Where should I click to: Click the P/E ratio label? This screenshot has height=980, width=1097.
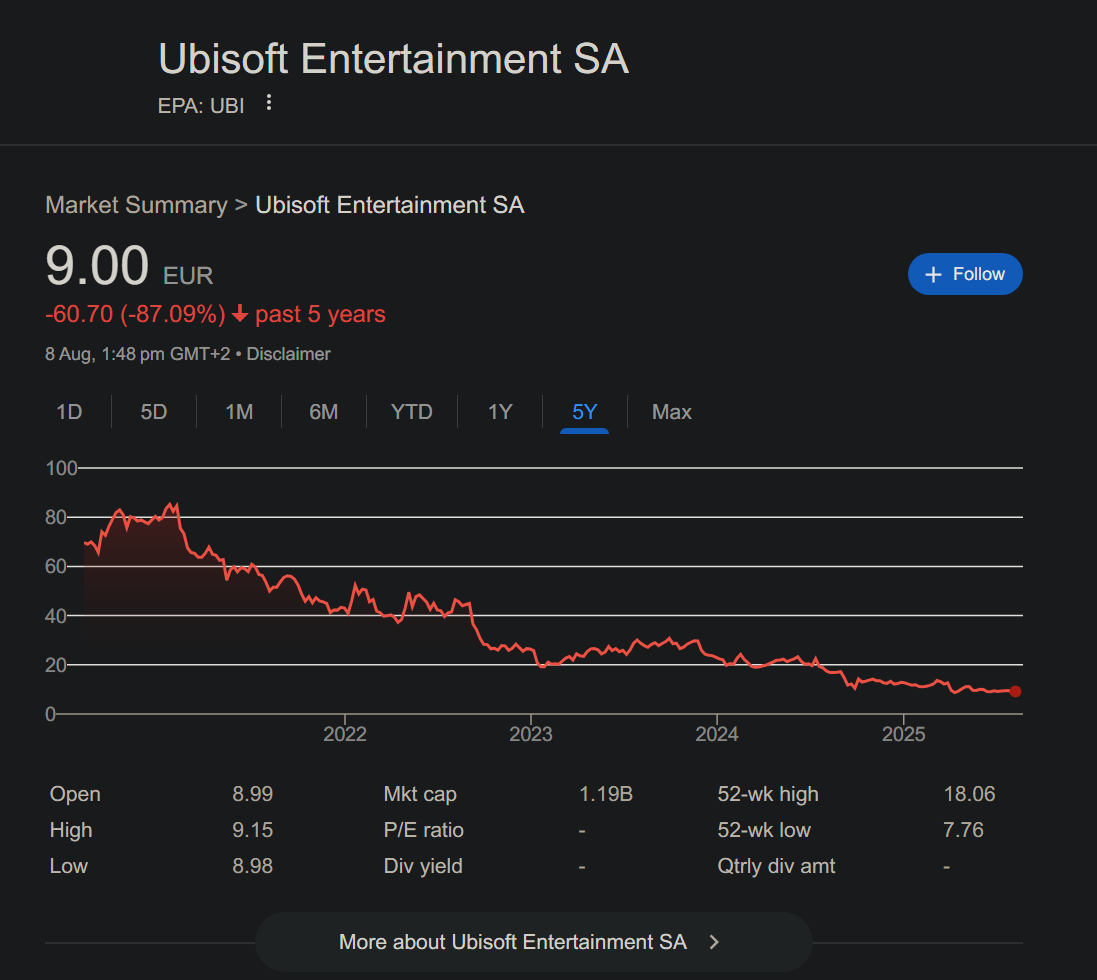423,830
